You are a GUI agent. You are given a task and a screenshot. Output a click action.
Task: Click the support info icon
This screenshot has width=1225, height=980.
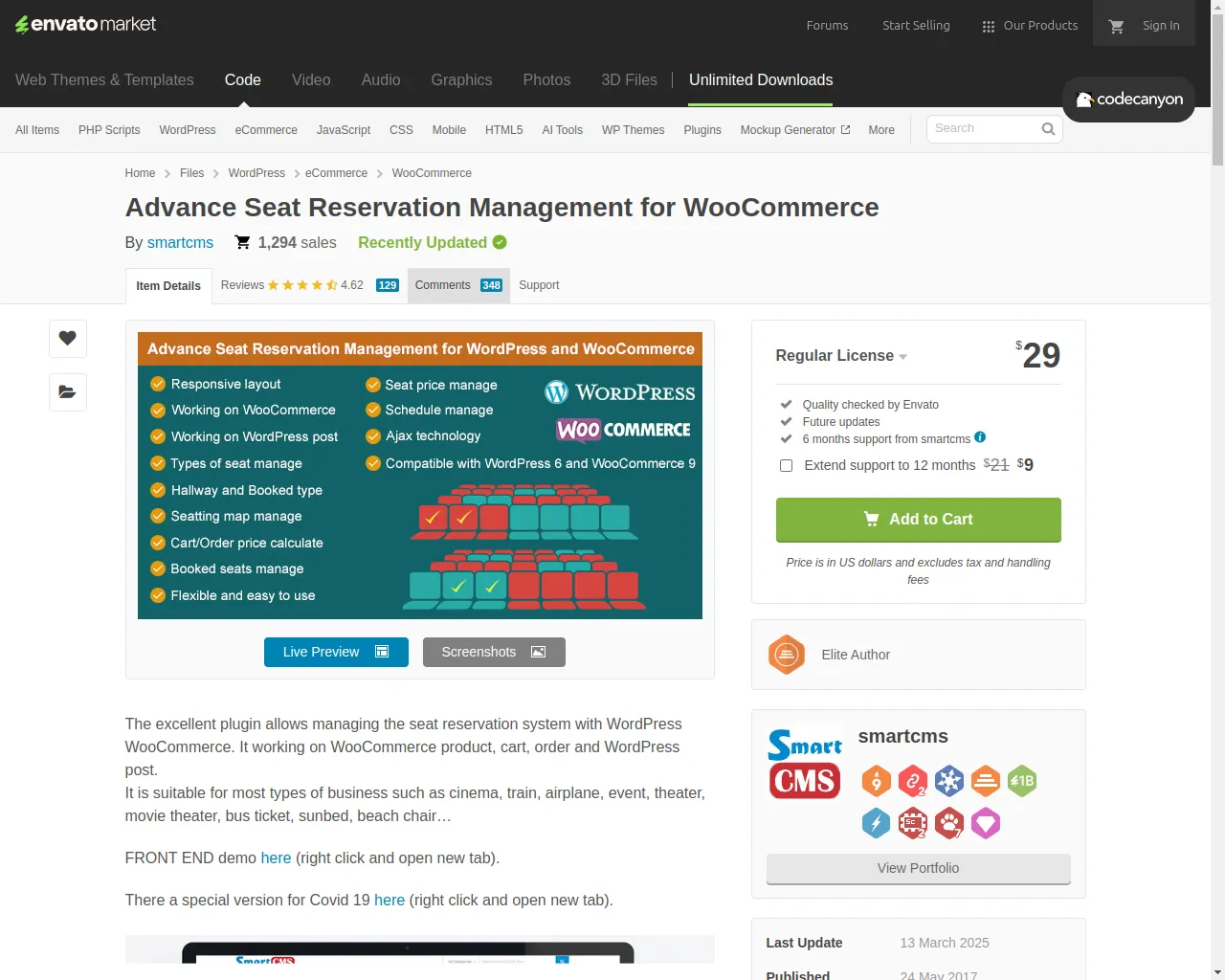pos(980,437)
